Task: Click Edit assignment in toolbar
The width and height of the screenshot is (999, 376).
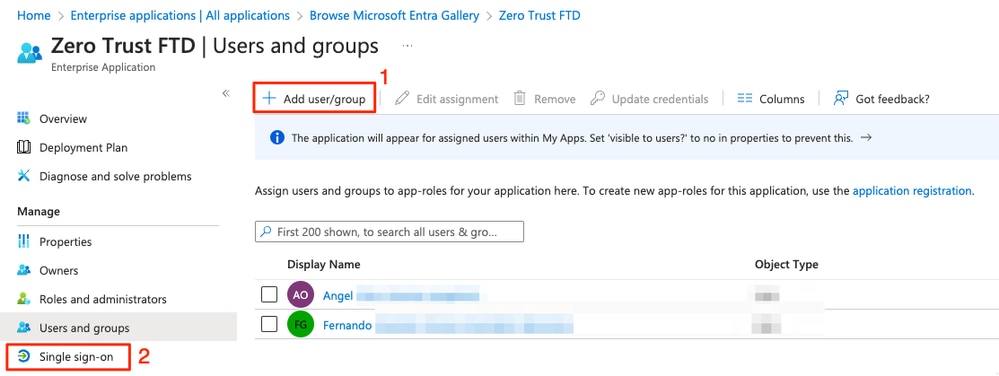Action: (x=446, y=99)
